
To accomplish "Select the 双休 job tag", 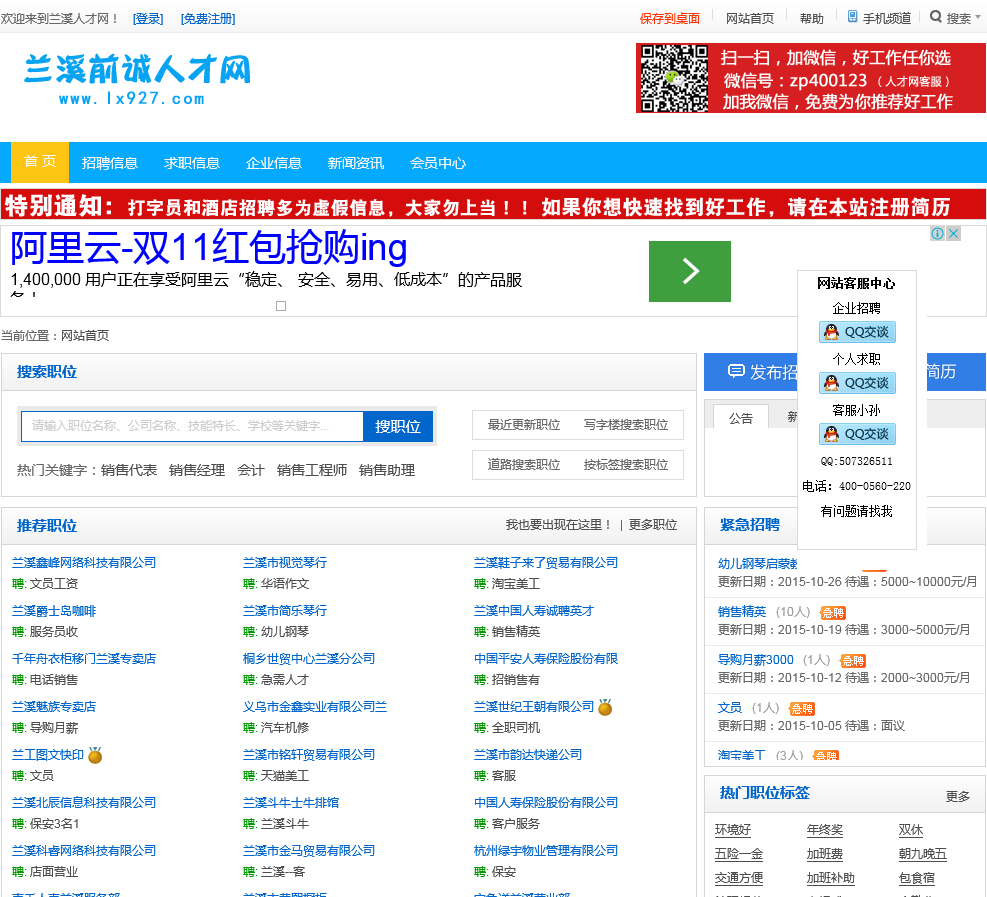I will coord(910,830).
